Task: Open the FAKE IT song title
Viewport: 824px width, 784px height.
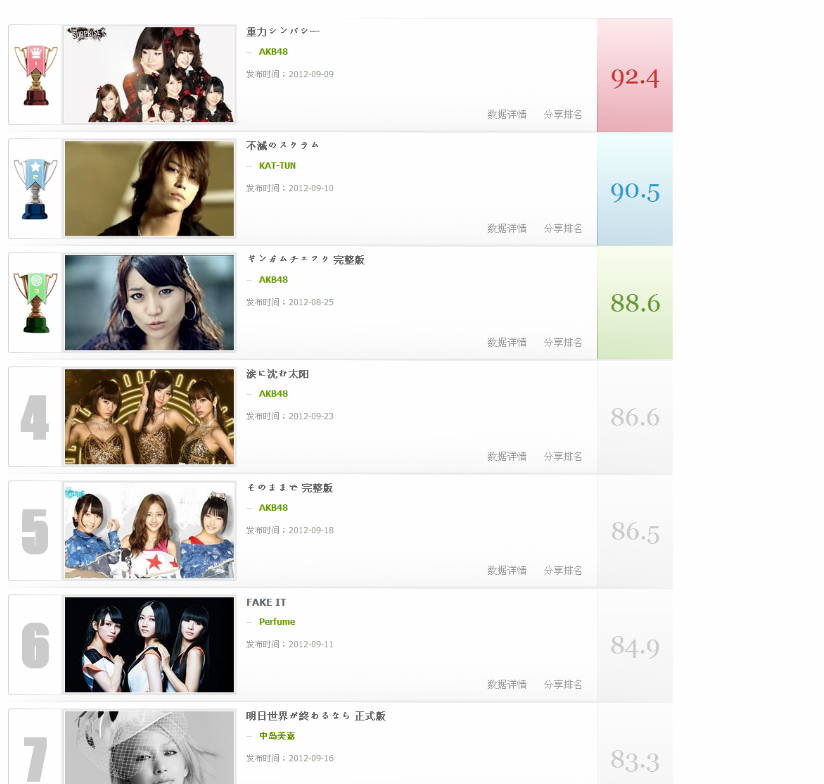Action: coord(266,602)
